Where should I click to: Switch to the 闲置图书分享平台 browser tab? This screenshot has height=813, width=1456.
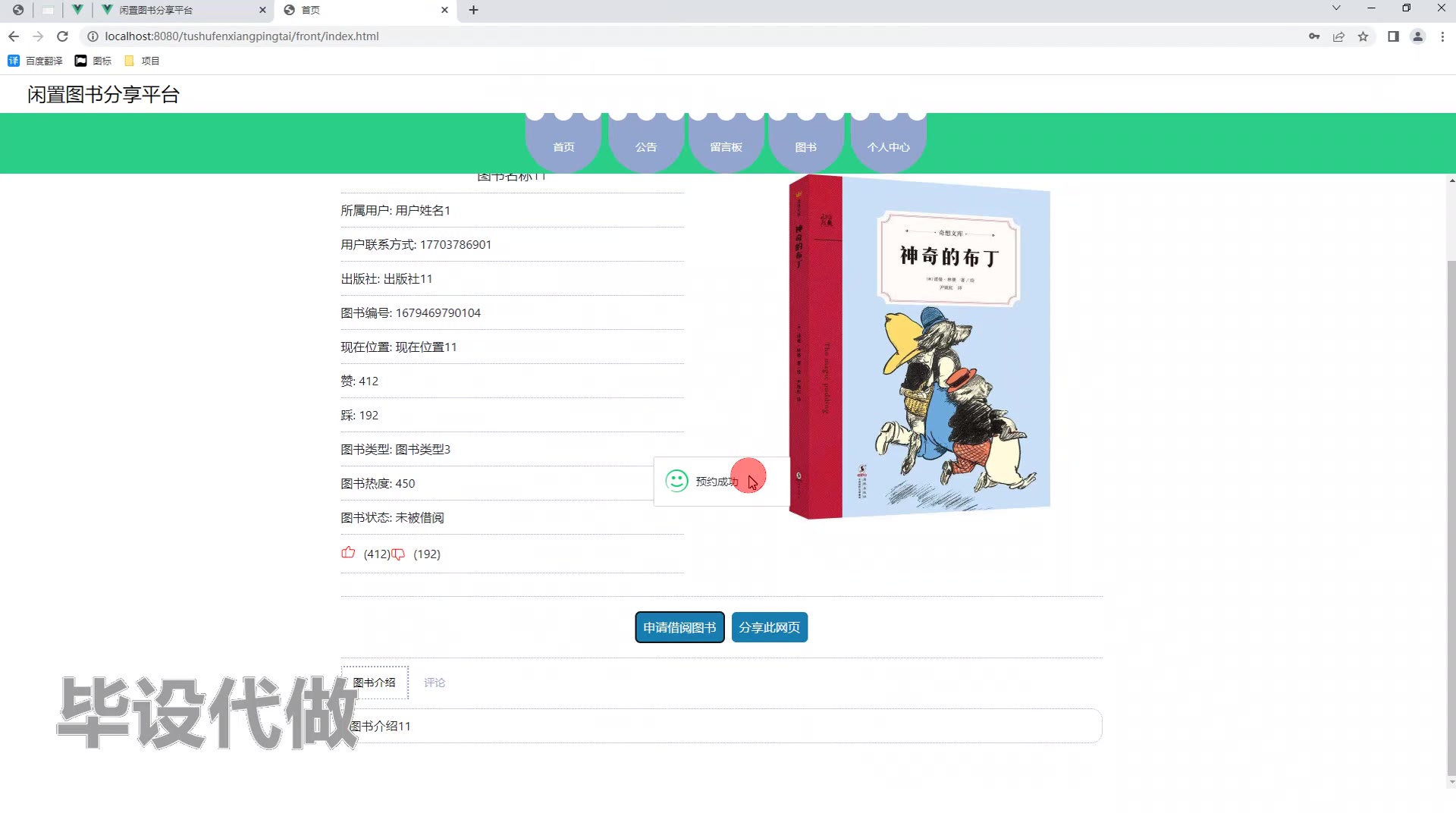tap(182, 10)
